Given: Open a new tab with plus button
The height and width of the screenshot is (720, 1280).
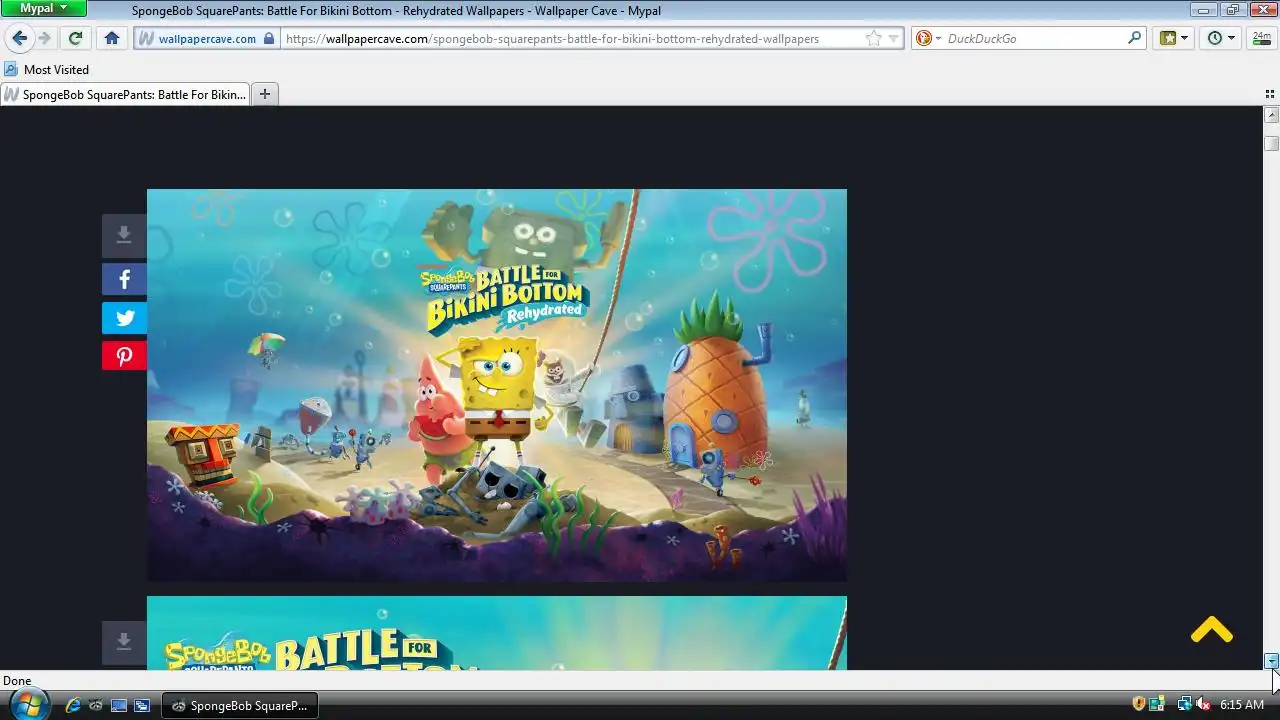Looking at the screenshot, I should [265, 94].
